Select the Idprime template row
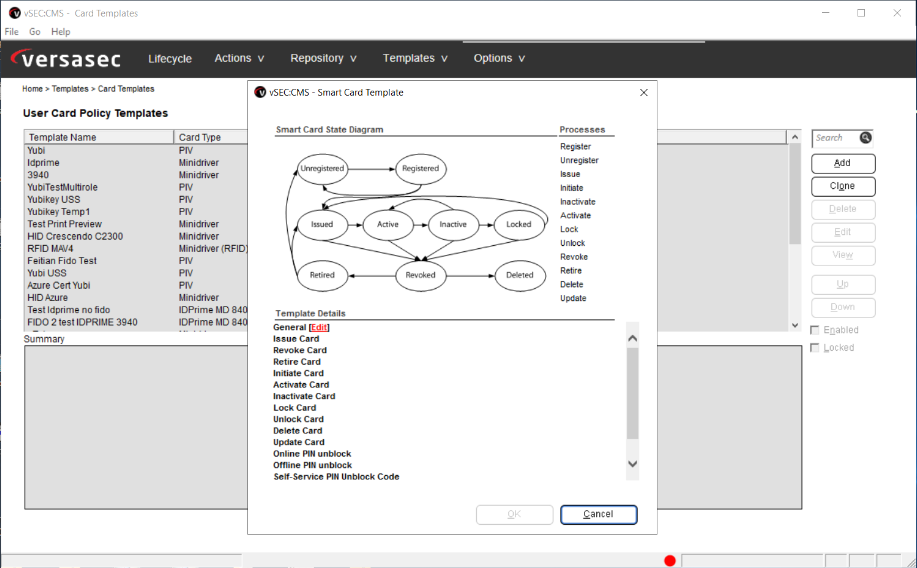The height and width of the screenshot is (568, 917). point(136,163)
